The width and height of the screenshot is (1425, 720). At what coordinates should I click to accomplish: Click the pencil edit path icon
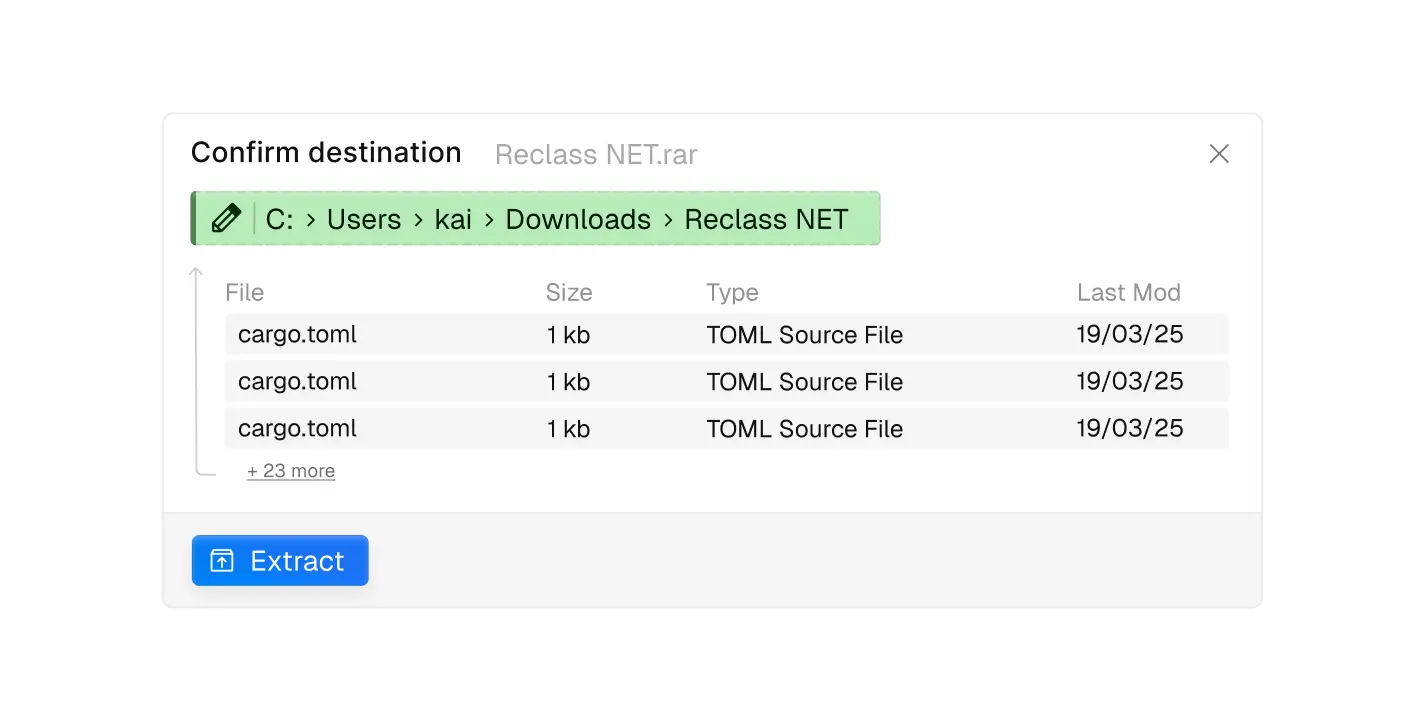[x=227, y=219]
